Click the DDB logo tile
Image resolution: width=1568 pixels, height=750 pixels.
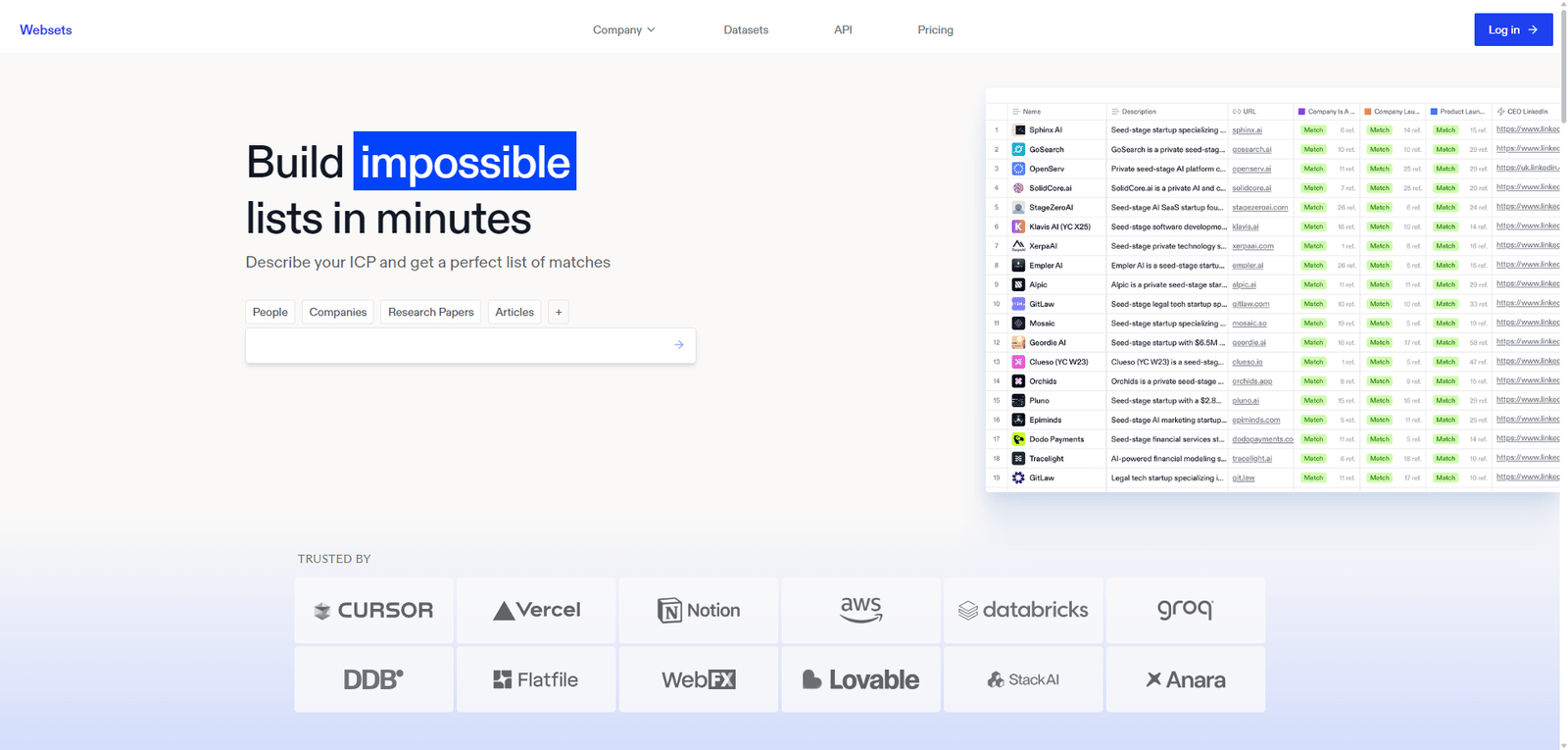coord(373,679)
